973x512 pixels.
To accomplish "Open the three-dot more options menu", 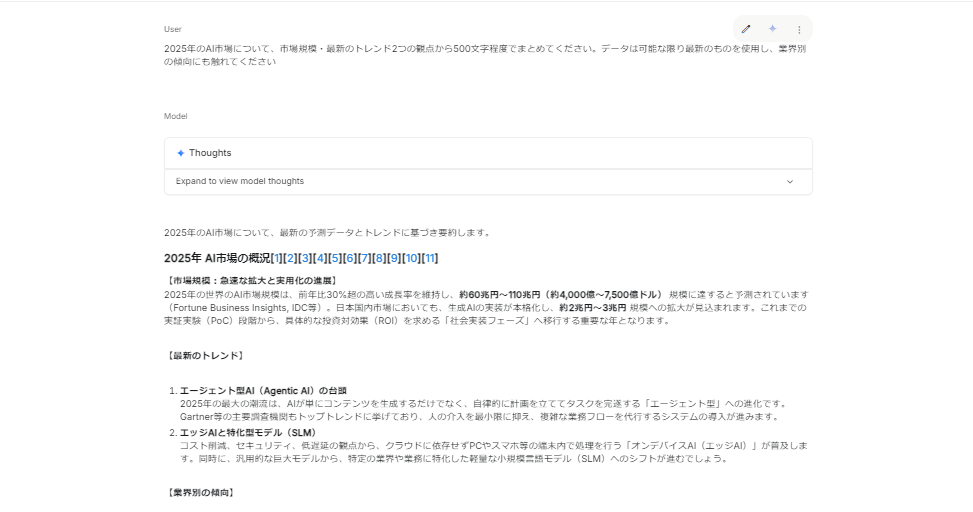I will pos(799,30).
